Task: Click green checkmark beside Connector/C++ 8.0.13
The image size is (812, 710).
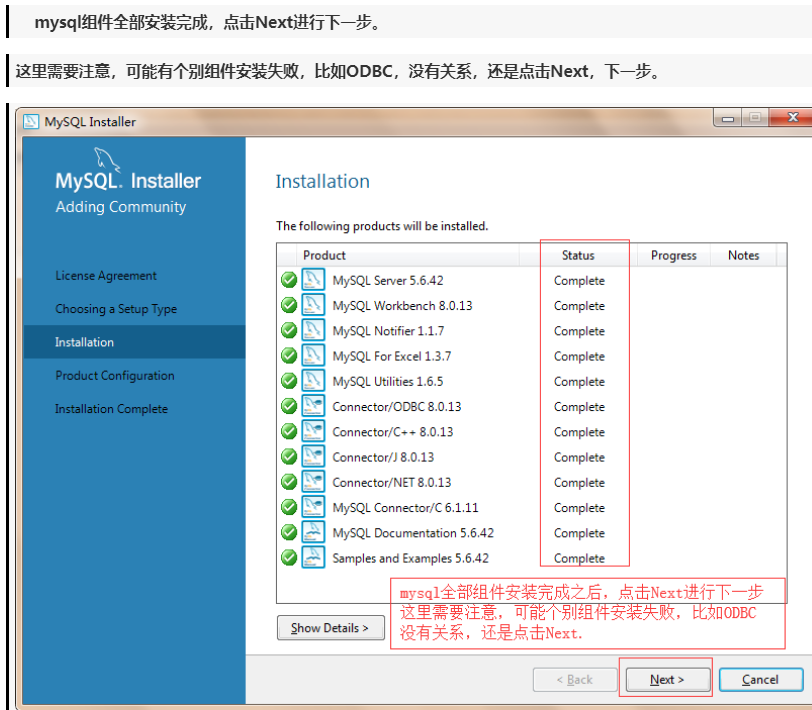Action: point(288,431)
